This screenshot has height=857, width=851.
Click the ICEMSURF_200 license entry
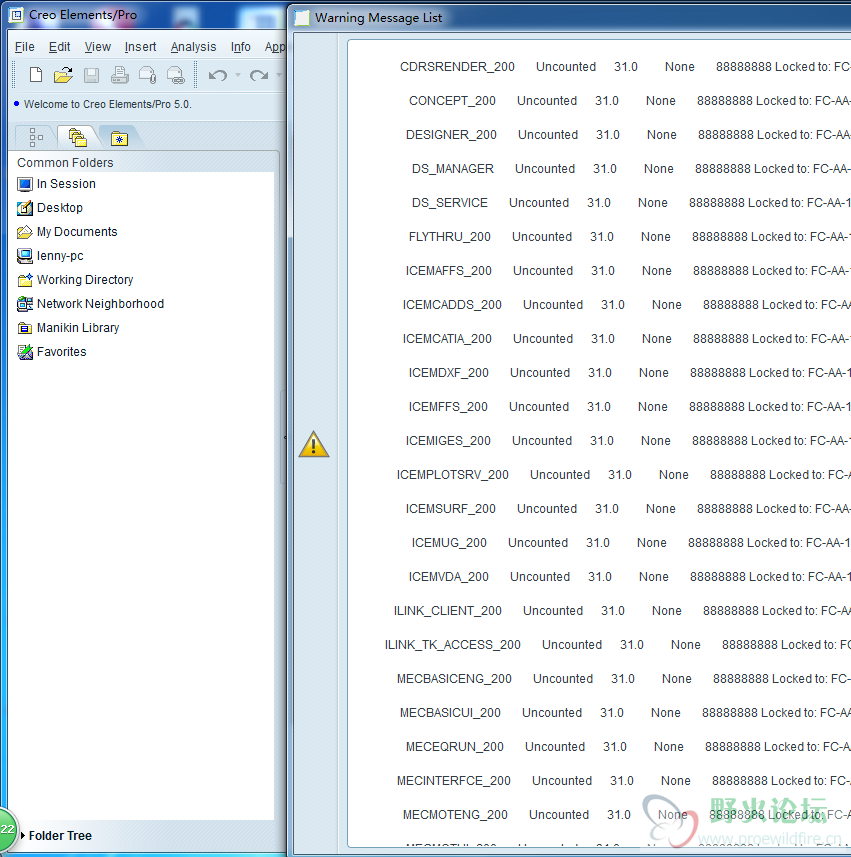(450, 509)
